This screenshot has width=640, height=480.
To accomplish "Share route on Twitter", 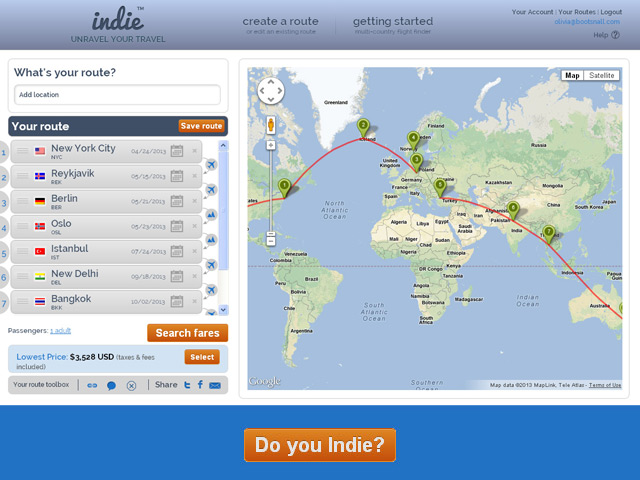I will click(187, 385).
